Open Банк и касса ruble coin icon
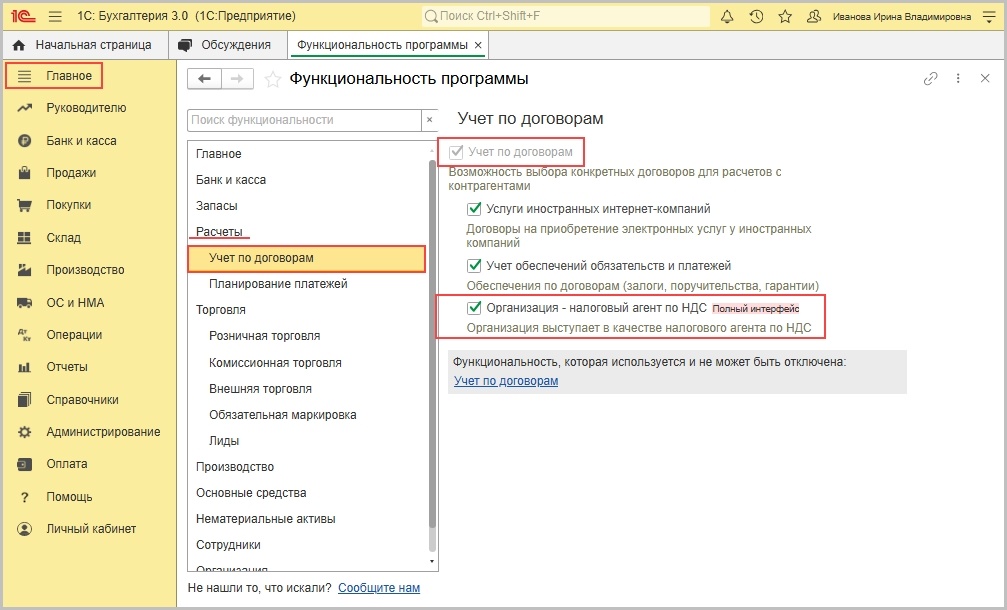Image resolution: width=1007 pixels, height=610 pixels. [24, 141]
